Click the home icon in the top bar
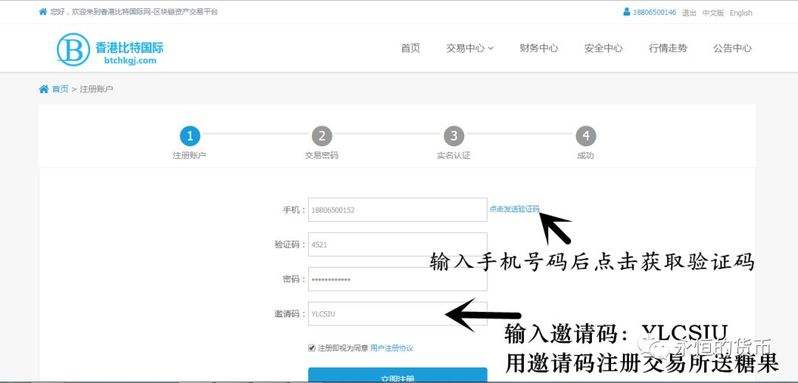Viewport: 798px width, 383px height. click(43, 12)
